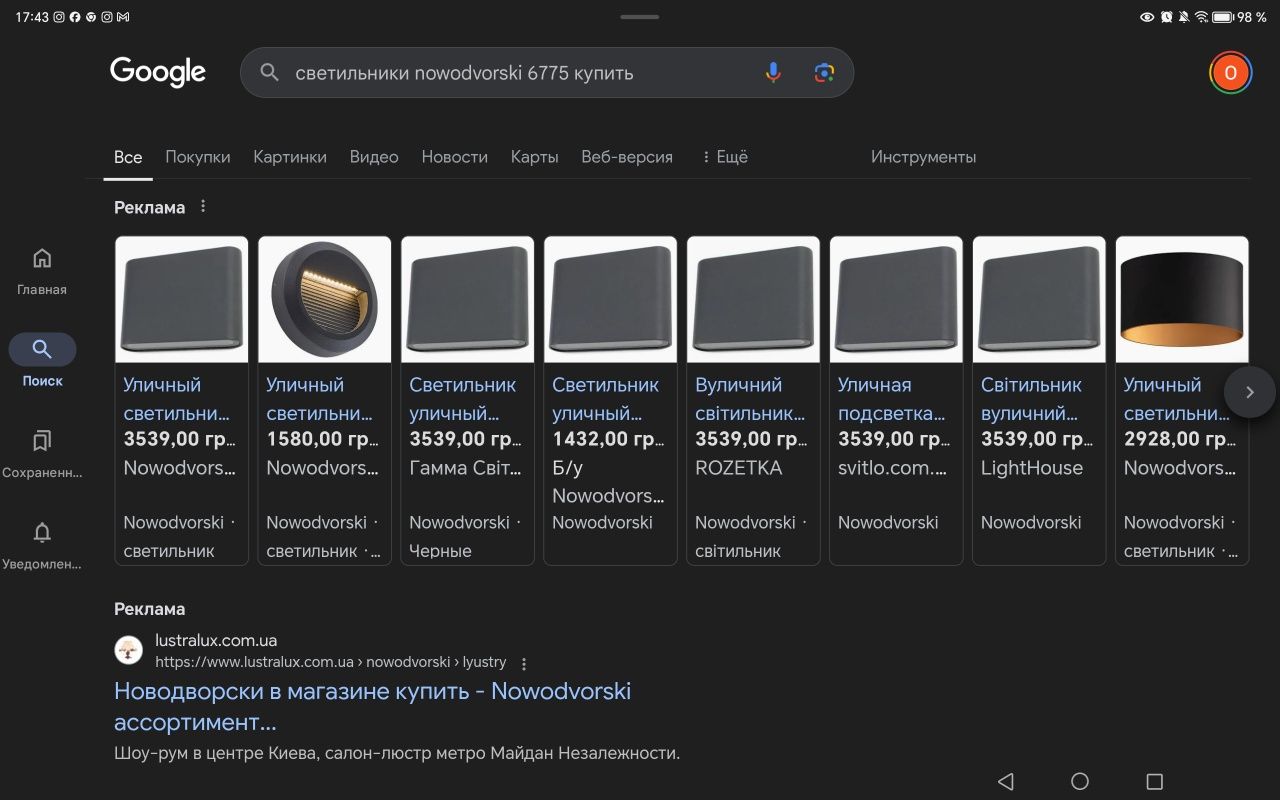Open the Новодворски в магазине купить ad link

[373, 706]
